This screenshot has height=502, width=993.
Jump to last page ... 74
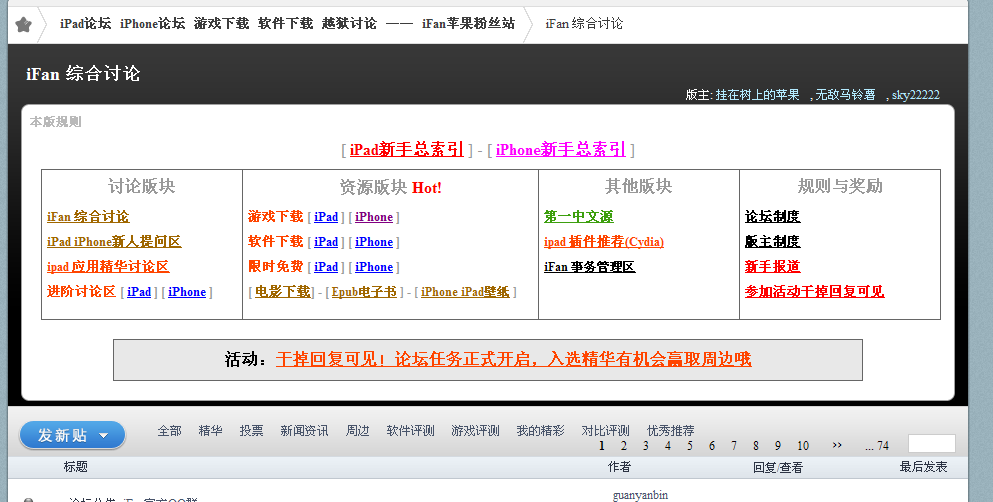coord(877,446)
